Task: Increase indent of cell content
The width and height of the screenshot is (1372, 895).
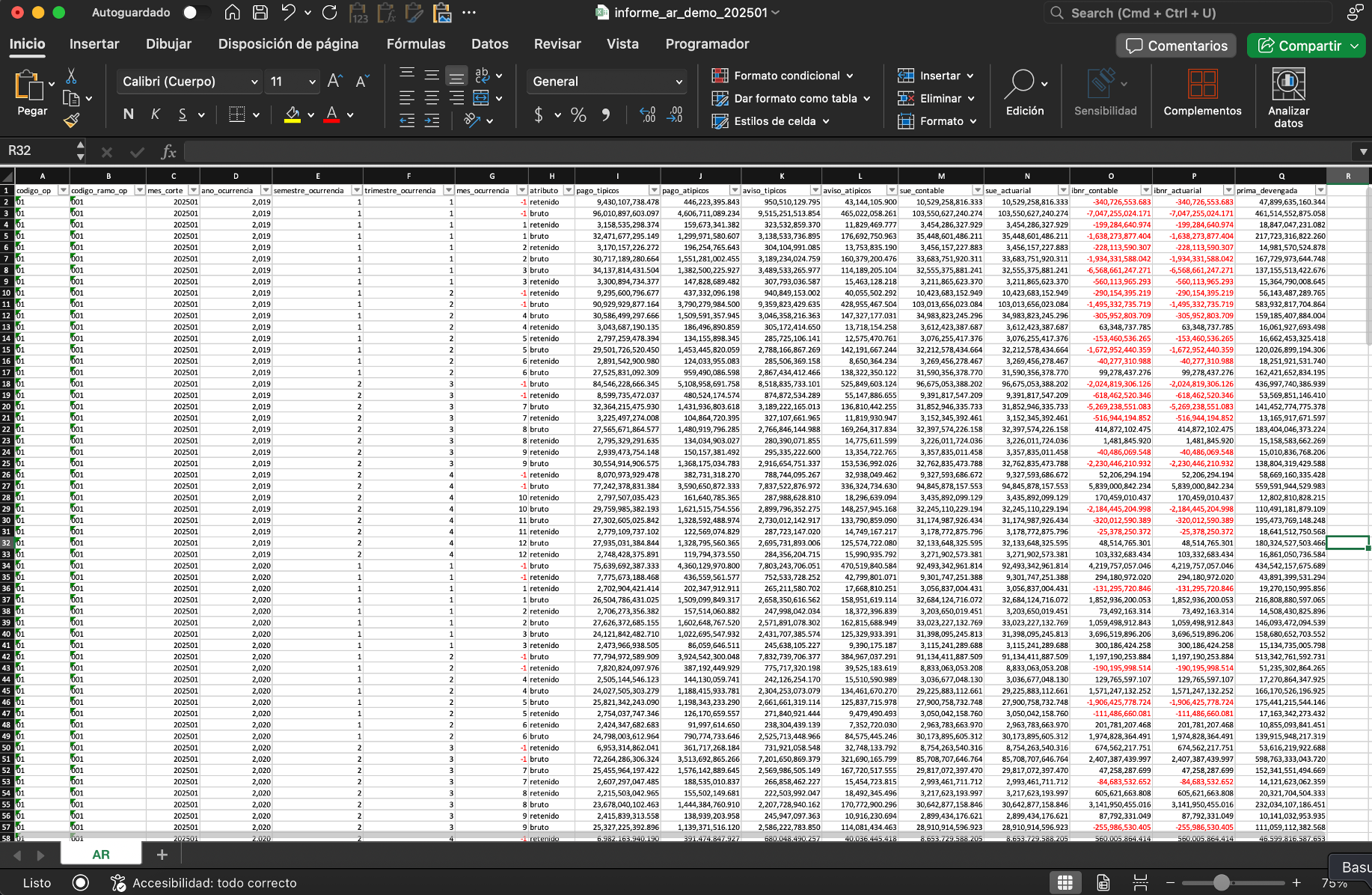Action: 432,120
